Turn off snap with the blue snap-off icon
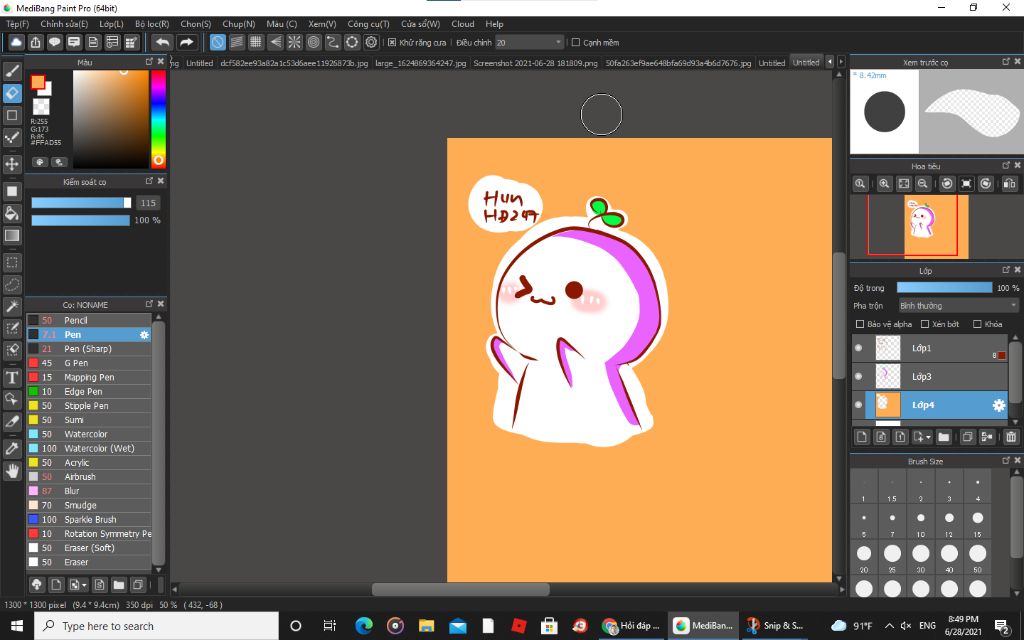Viewport: 1024px width, 640px height. 217,42
